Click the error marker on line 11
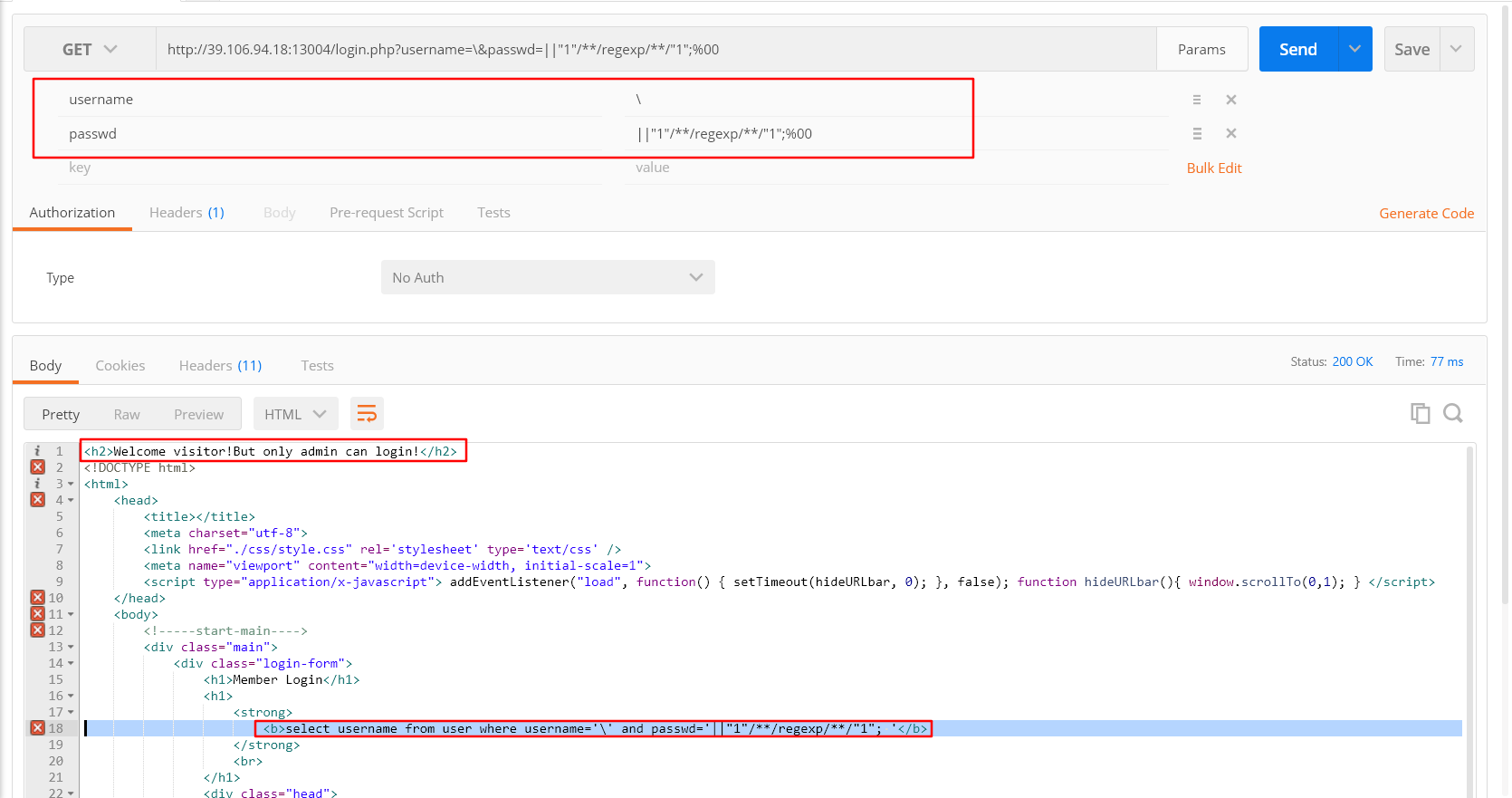The image size is (1512, 798). [x=37, y=614]
